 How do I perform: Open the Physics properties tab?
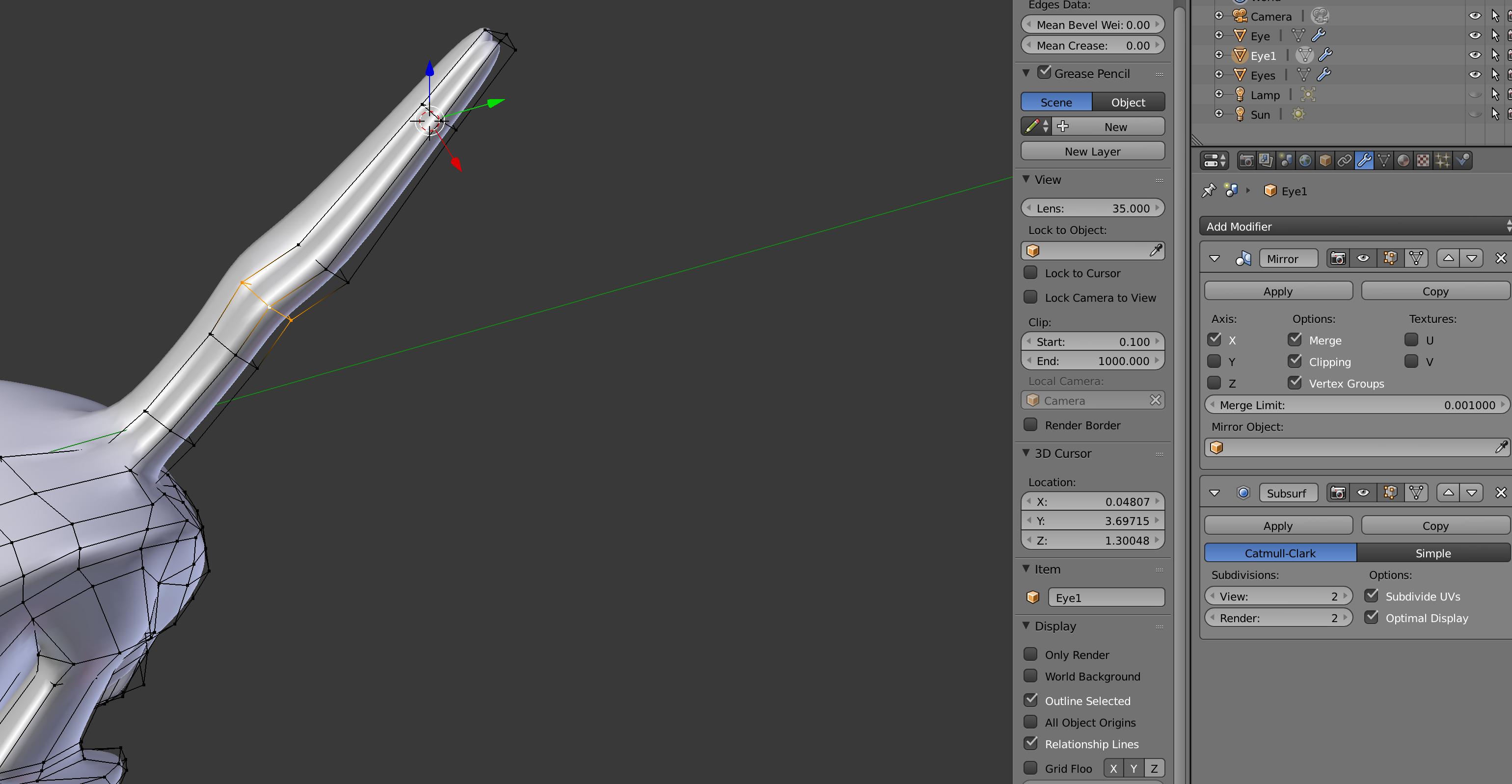(x=1463, y=160)
